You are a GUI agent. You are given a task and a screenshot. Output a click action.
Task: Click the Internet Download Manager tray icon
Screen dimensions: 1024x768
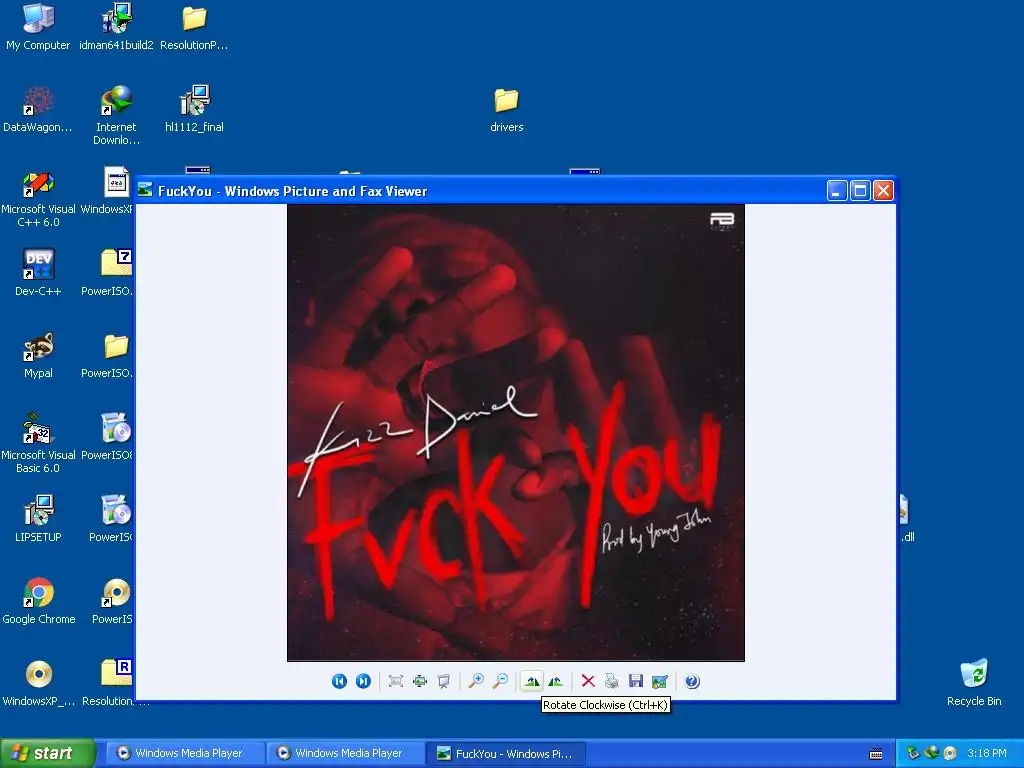click(x=931, y=753)
